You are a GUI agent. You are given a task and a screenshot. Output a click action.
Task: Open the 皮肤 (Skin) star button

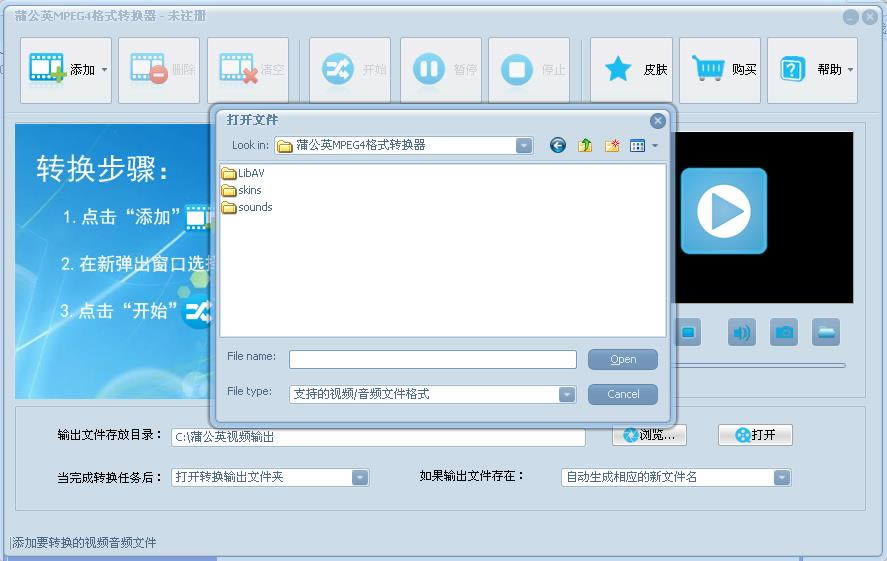tap(631, 70)
